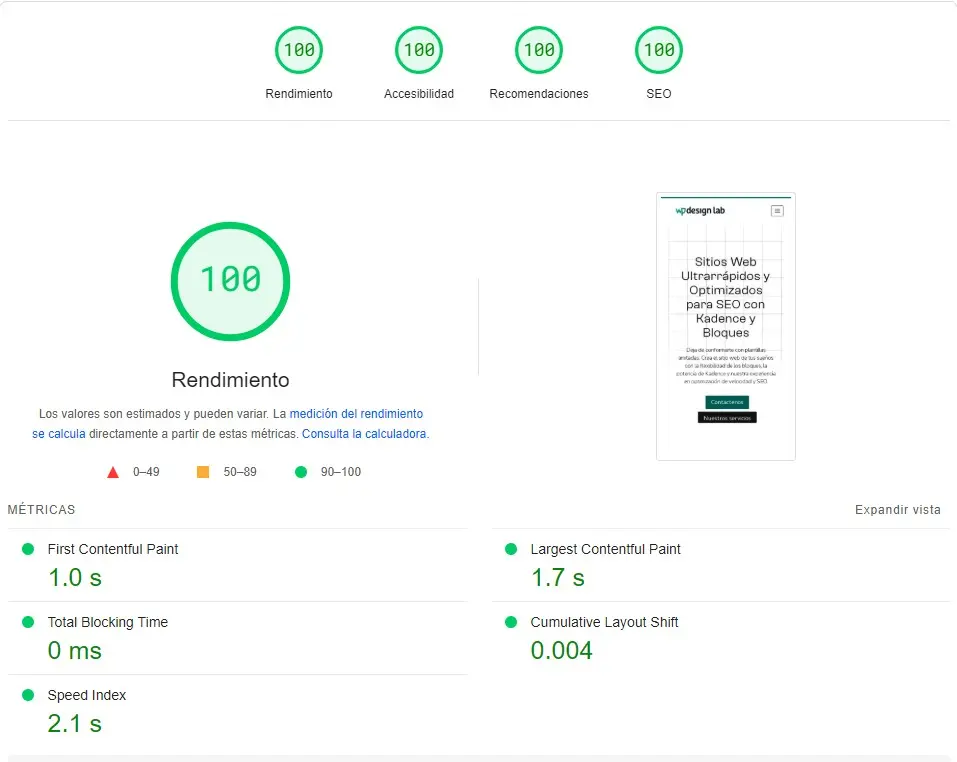
Task: Click hamburger menu icon in page thumbnail
Action: pos(777,211)
